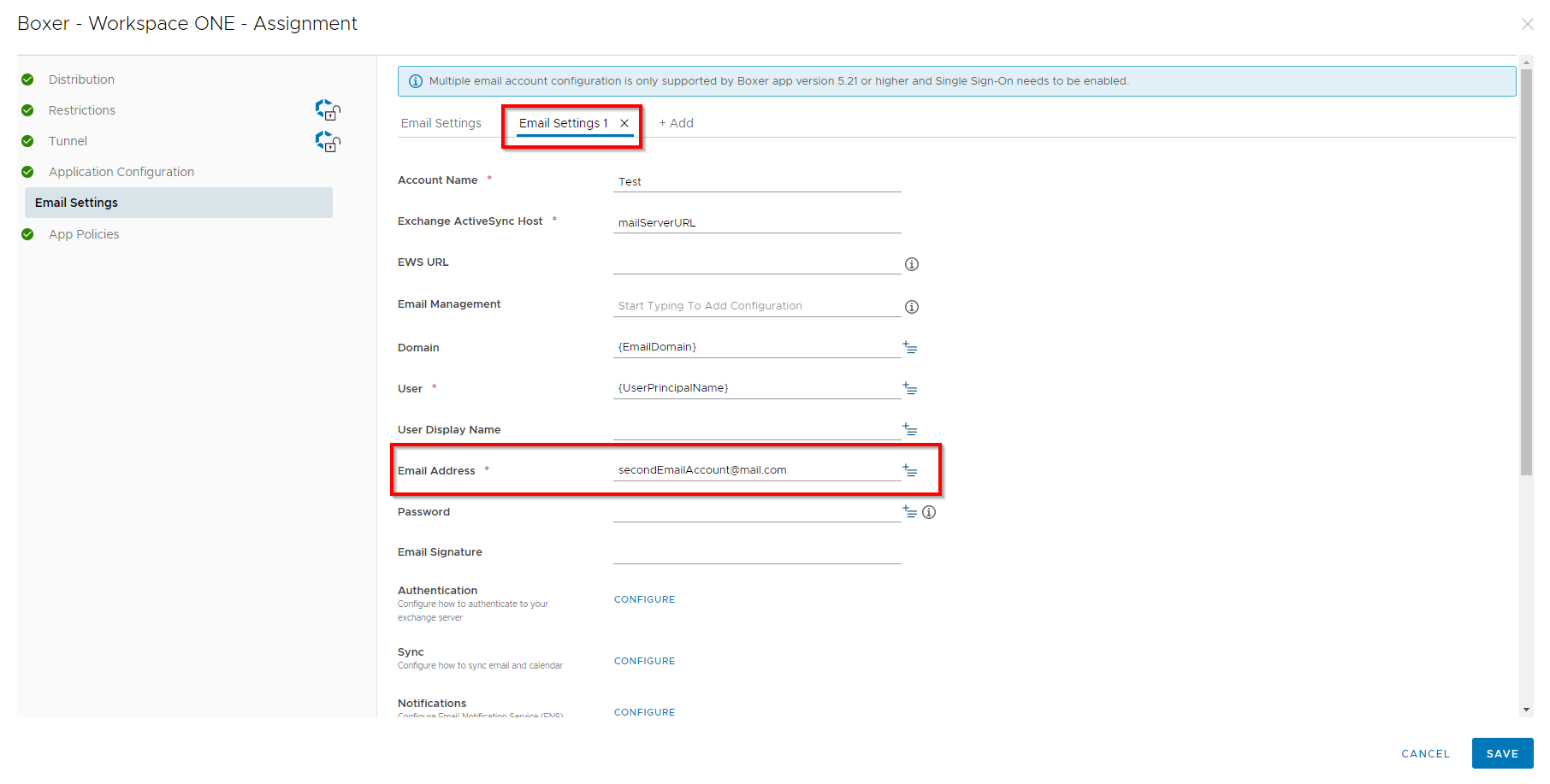
Task: Open lookup value picker for User field
Action: click(x=910, y=388)
